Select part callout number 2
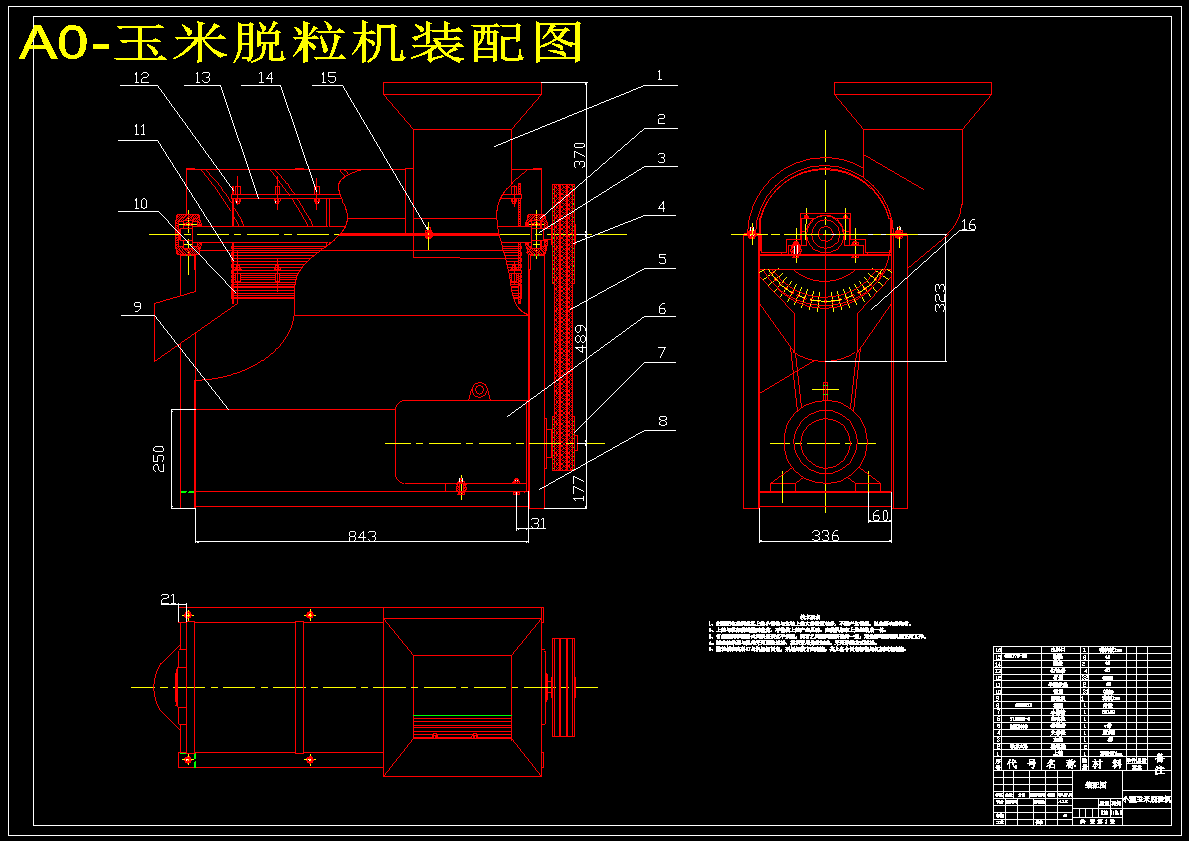This screenshot has height=841, width=1189. coord(661,119)
